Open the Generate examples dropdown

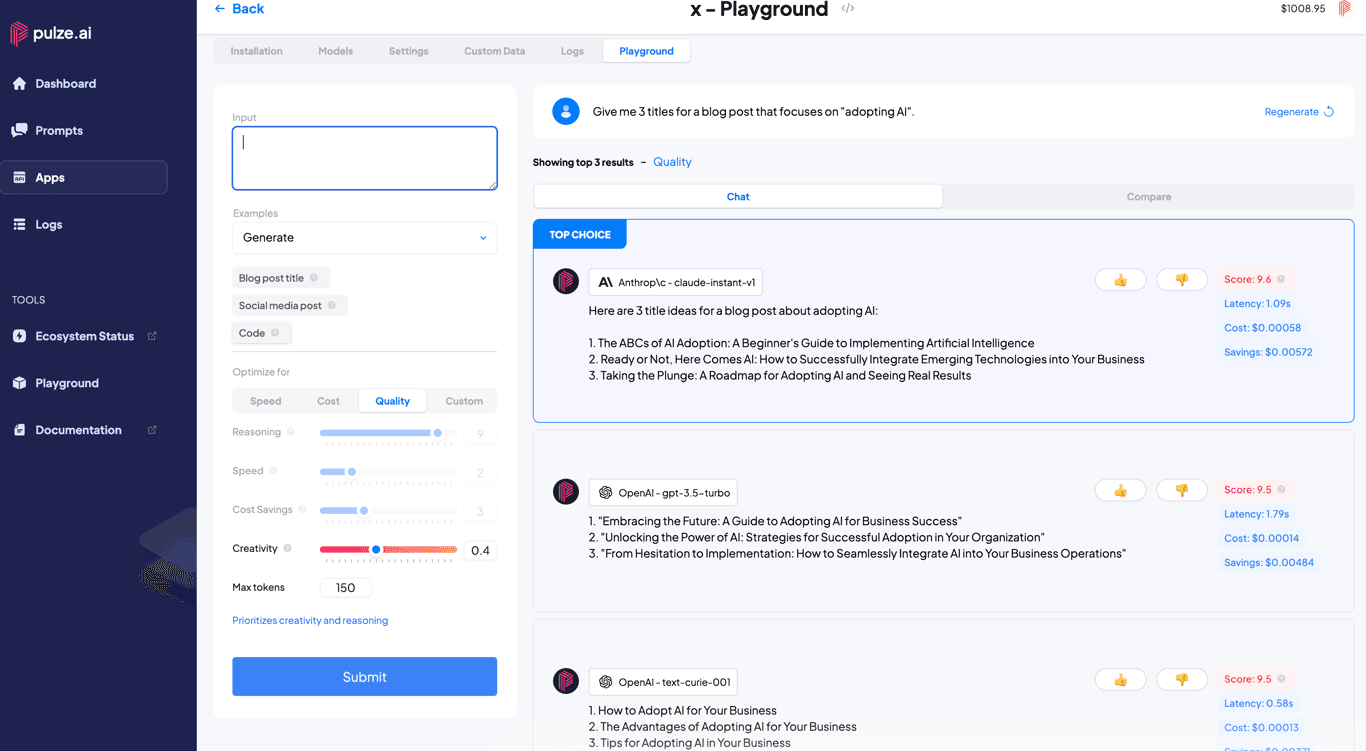tap(364, 238)
